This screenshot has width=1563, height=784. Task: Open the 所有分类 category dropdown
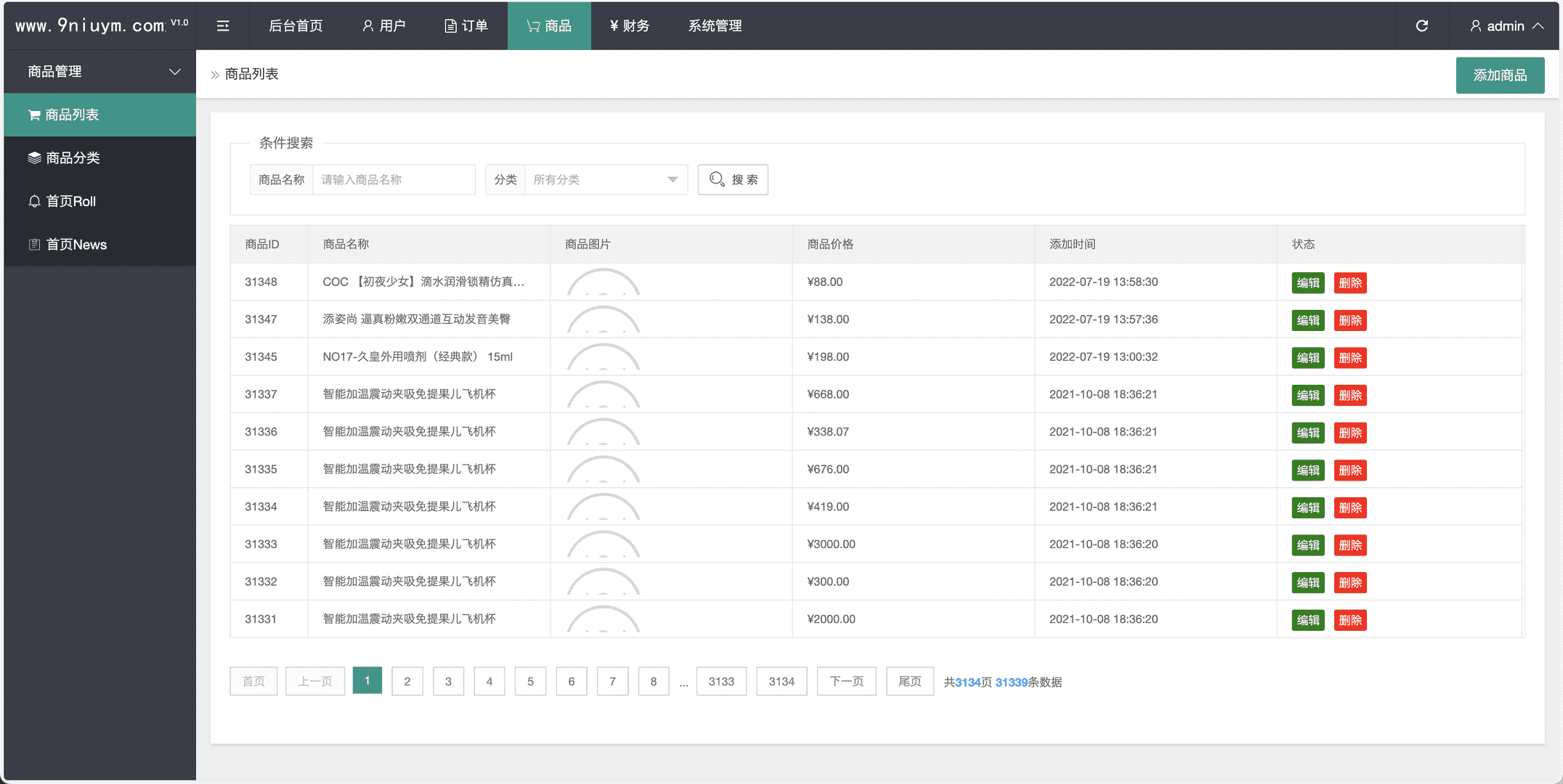pos(606,179)
